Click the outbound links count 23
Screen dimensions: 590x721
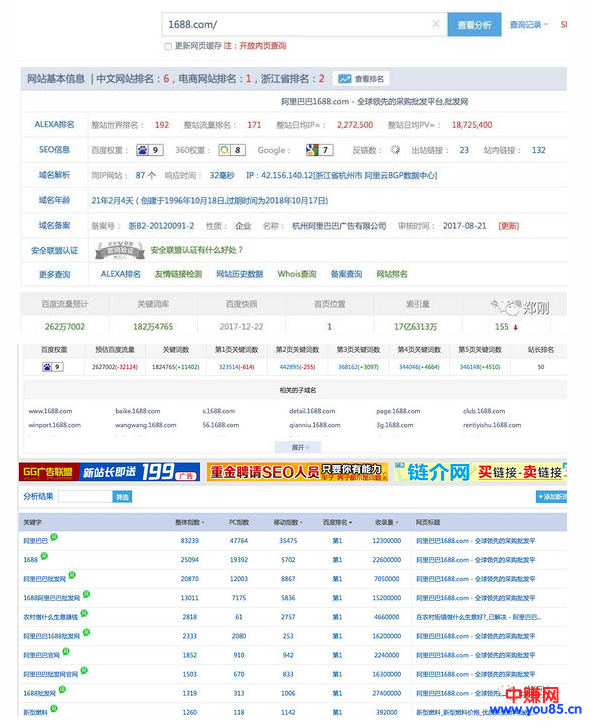pos(464,150)
